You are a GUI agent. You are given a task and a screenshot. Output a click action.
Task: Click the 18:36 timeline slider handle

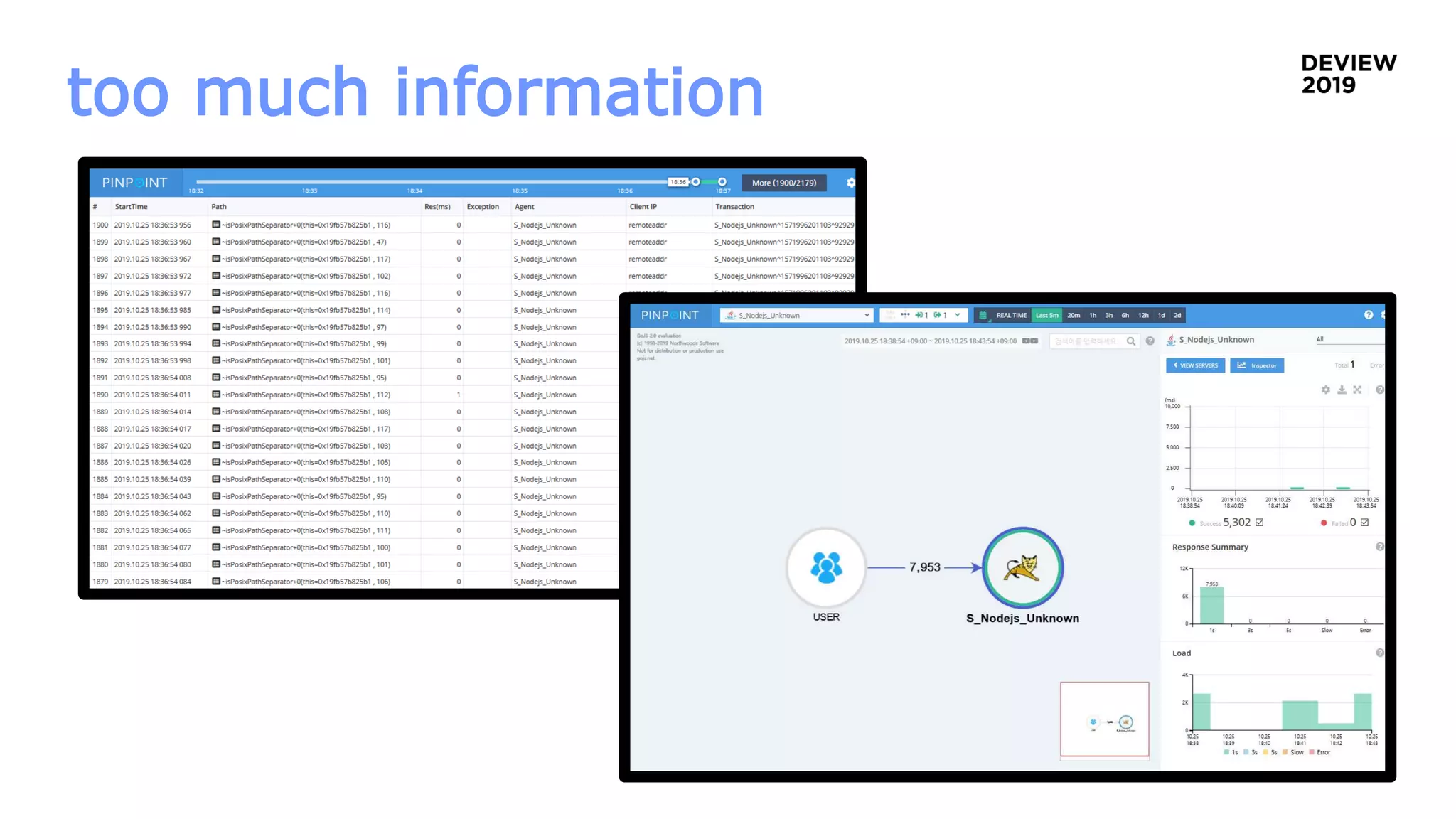pyautogui.click(x=695, y=182)
